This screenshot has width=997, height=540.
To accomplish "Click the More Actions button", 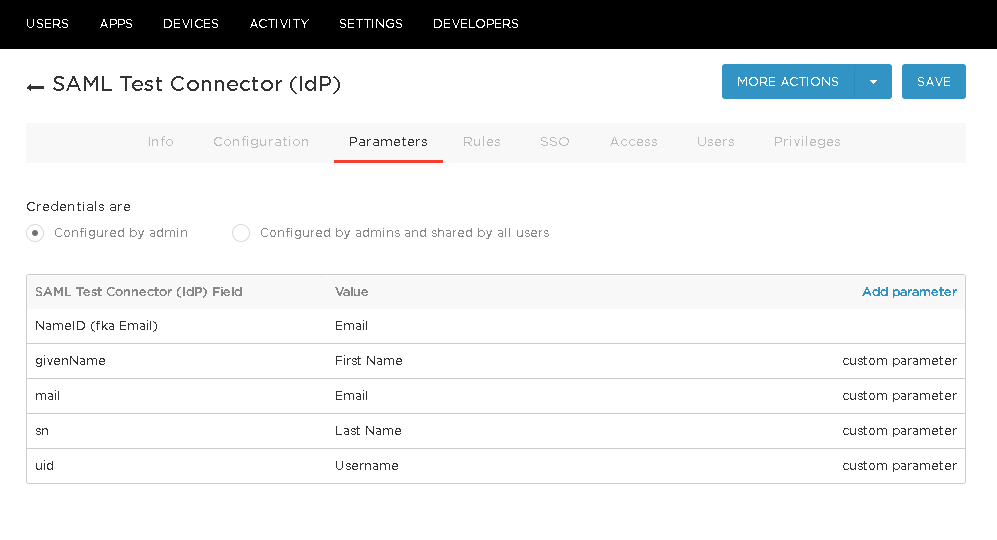I will pyautogui.click(x=787, y=82).
